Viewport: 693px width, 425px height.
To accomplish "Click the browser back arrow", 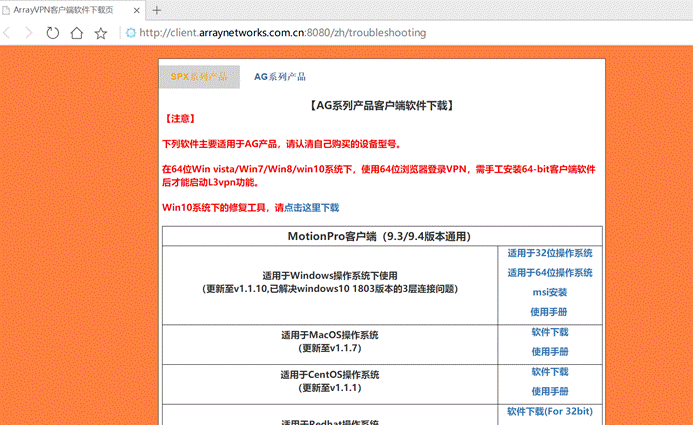I will 7,33.
